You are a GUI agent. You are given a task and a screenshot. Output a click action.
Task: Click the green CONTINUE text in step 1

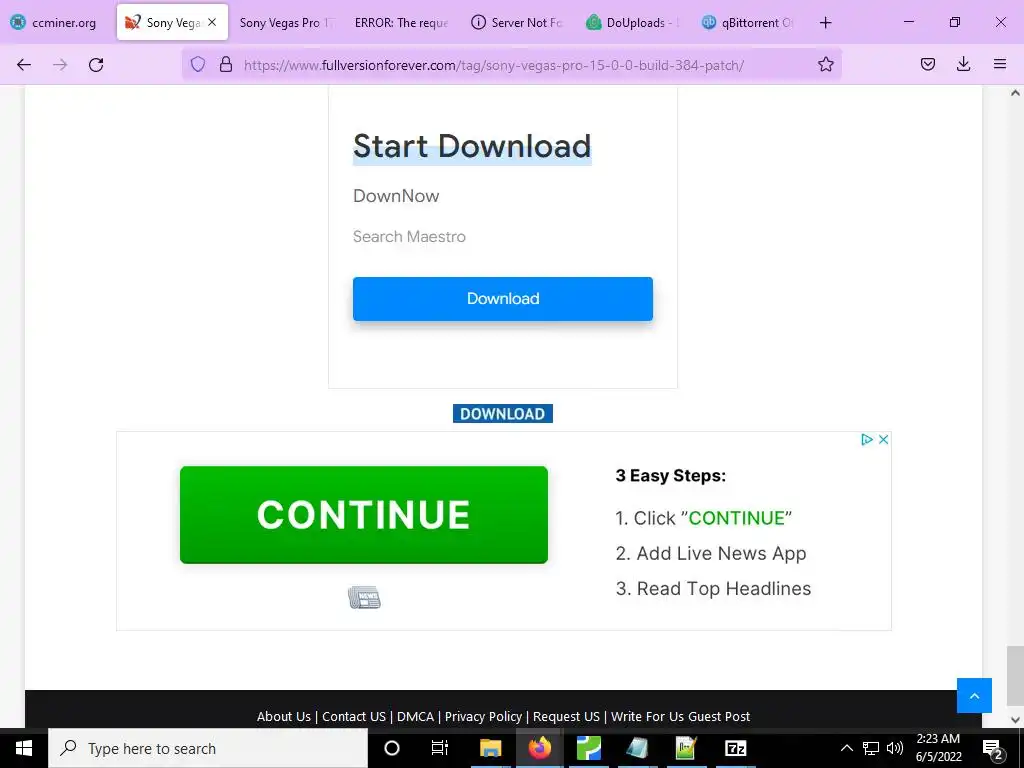[737, 518]
